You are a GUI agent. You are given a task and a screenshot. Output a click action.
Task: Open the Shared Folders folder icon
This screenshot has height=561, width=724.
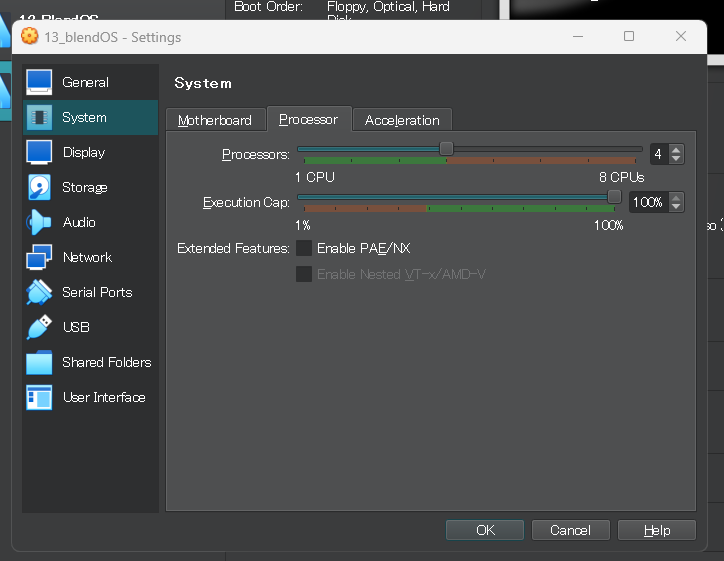[39, 362]
